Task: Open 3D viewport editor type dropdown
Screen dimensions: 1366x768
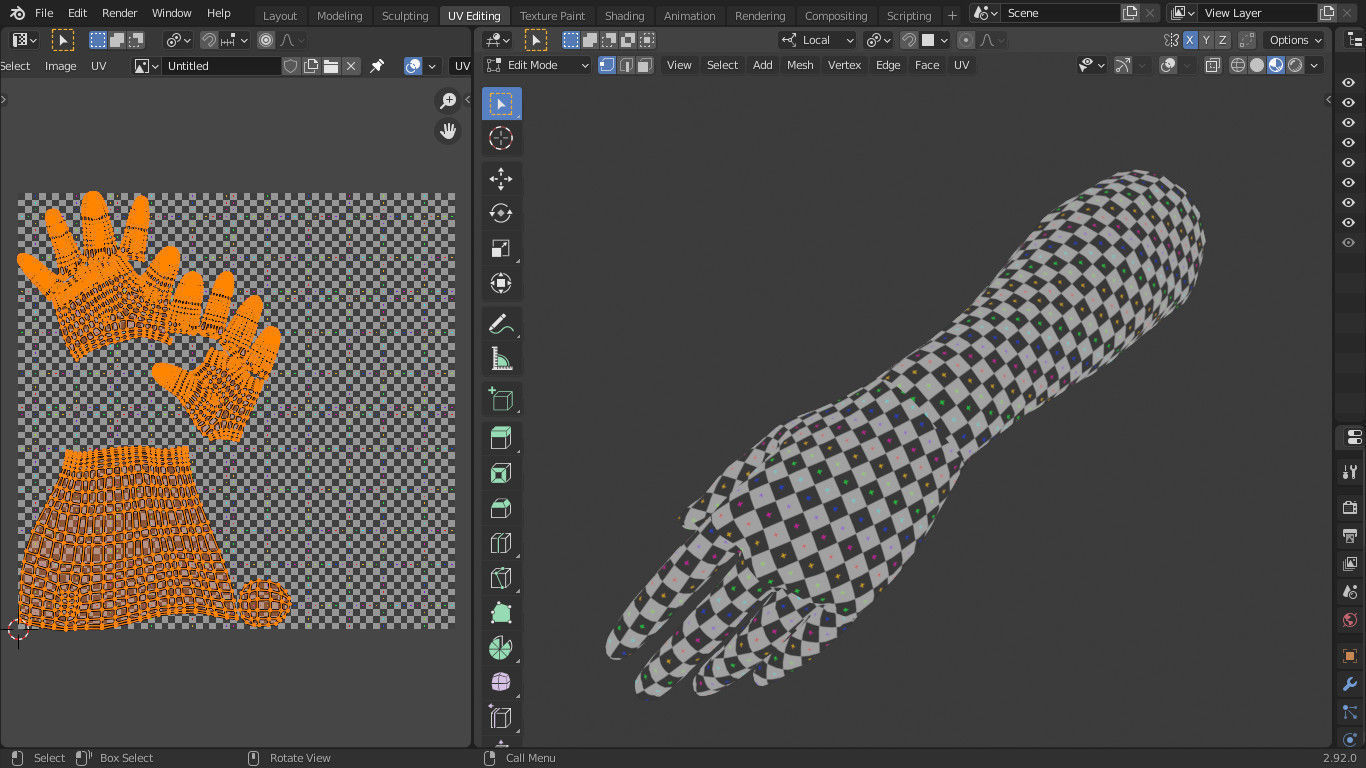Action: pos(497,40)
